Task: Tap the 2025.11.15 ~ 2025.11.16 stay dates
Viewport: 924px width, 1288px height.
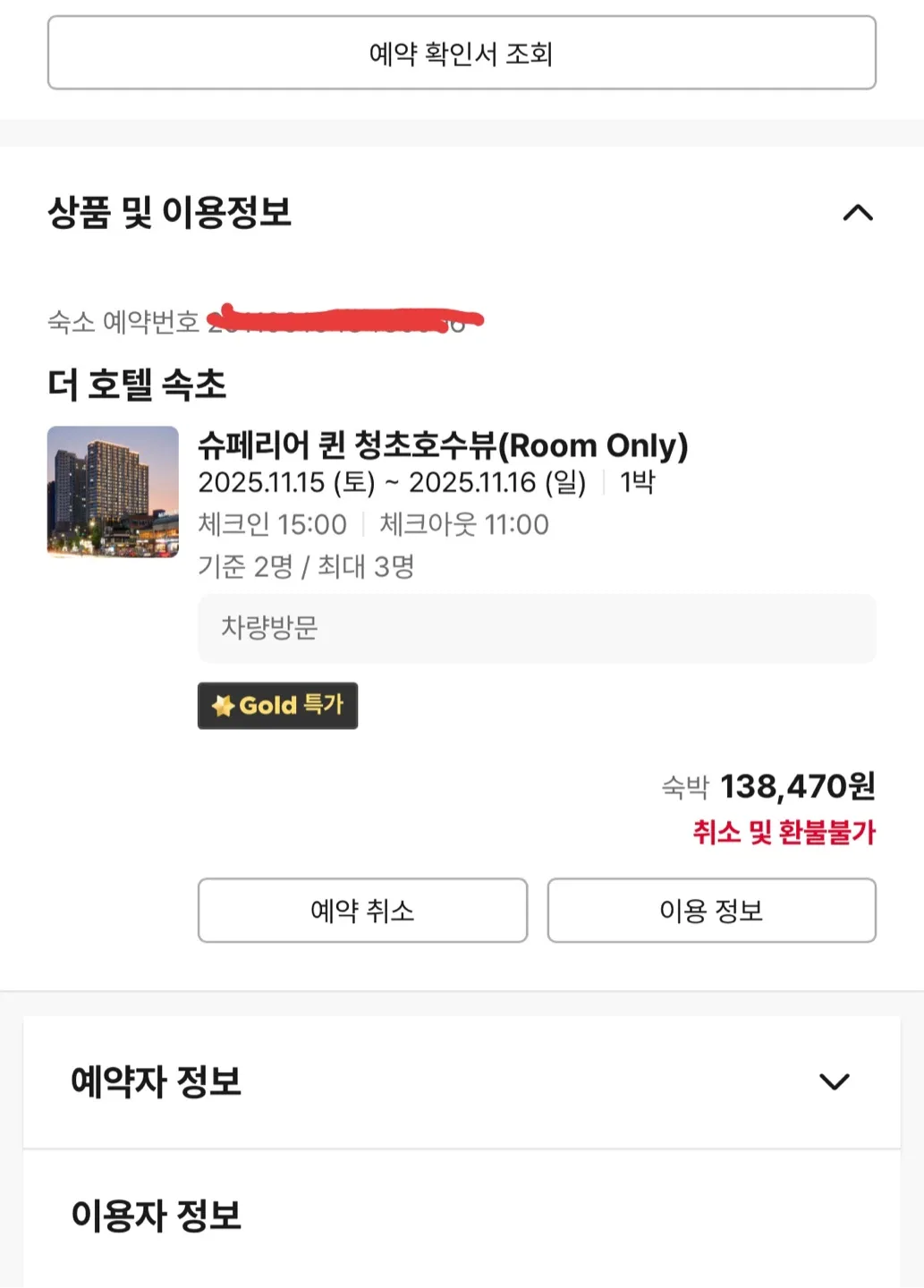Action: click(392, 483)
